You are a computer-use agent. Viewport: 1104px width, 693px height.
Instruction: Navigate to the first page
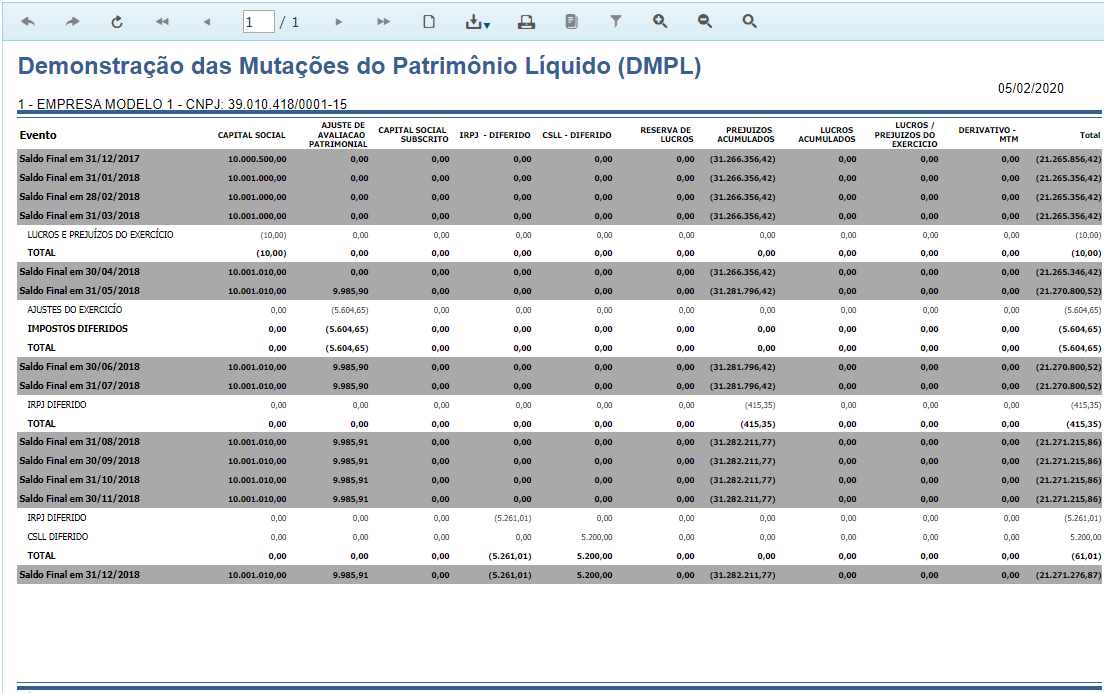coord(161,20)
